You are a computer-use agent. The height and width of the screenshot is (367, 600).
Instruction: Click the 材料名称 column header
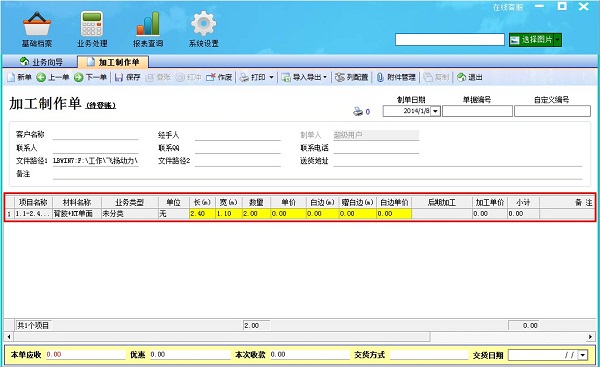pyautogui.click(x=77, y=202)
